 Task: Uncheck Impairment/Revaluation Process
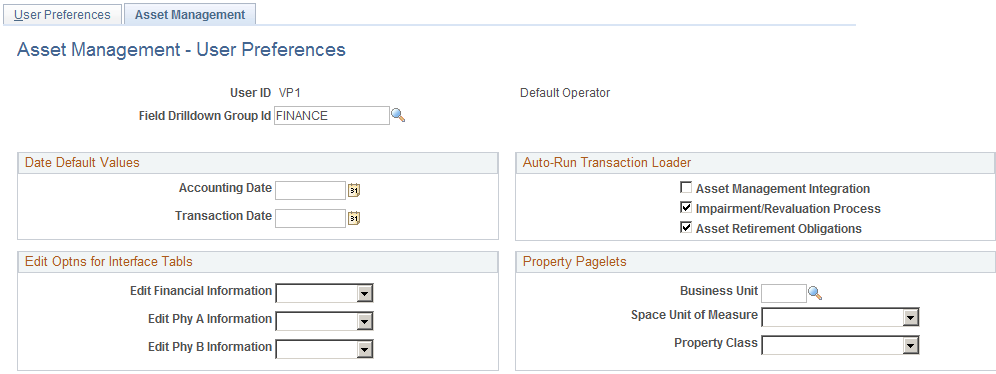(686, 208)
